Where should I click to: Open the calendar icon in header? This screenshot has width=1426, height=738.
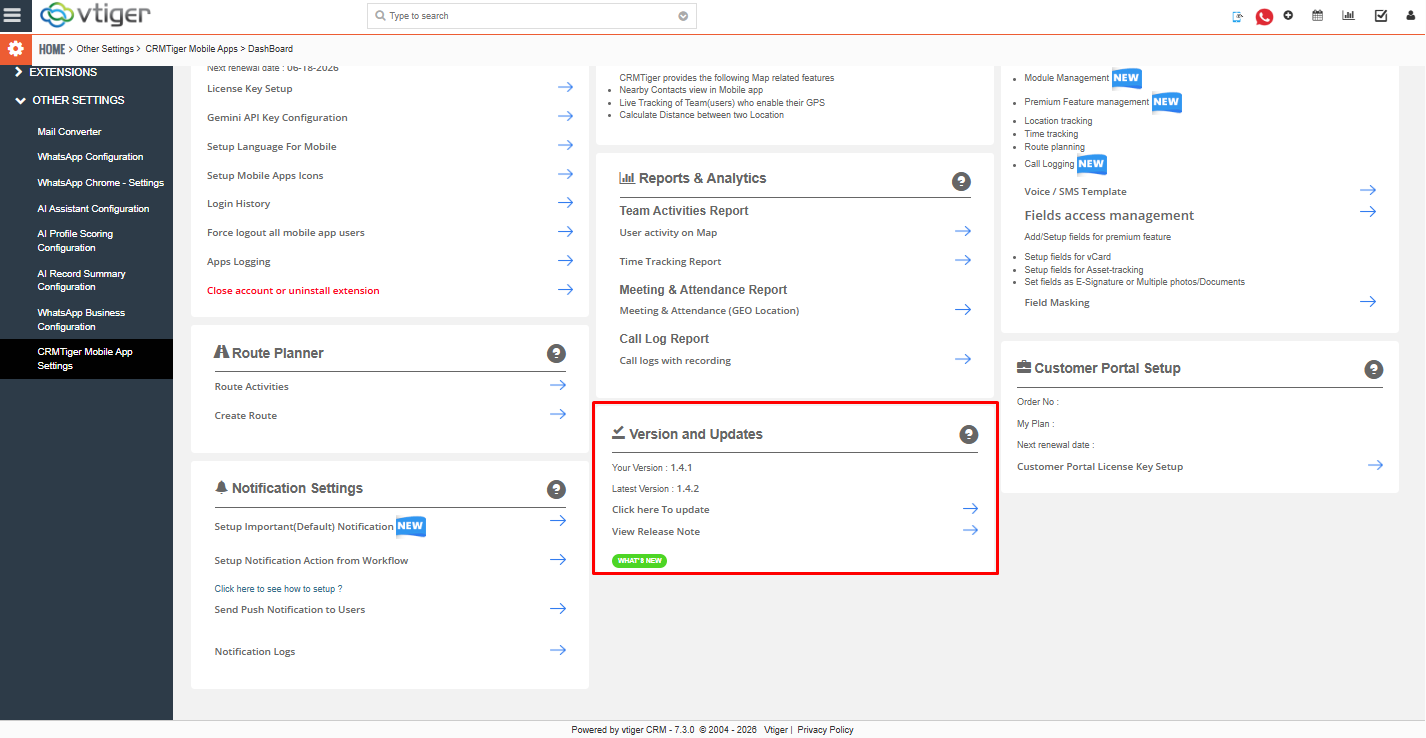(x=1317, y=15)
